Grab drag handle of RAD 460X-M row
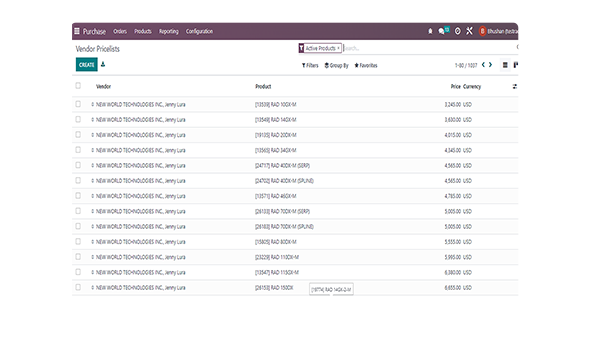 pos(93,196)
